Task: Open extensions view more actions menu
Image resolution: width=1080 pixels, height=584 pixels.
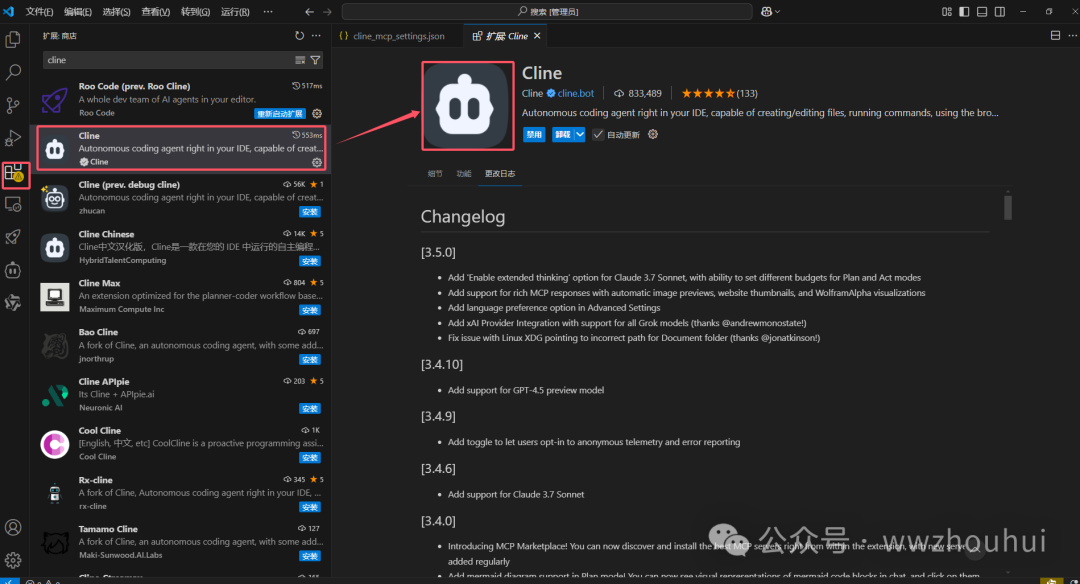Action: tap(315, 35)
